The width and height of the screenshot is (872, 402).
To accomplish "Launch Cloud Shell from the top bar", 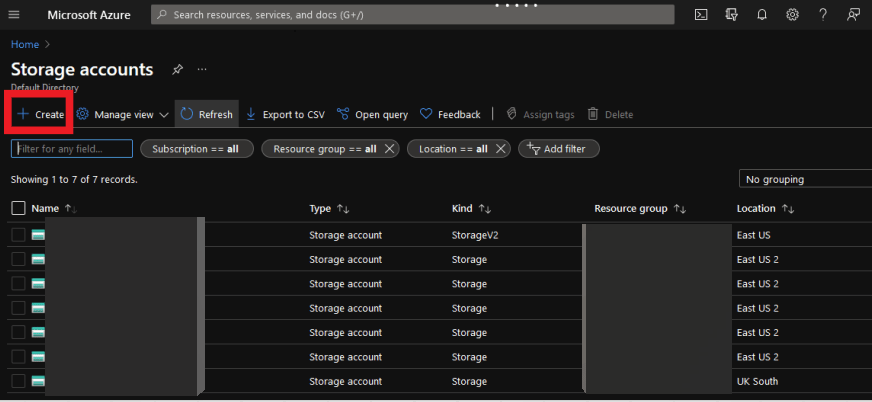I will [x=701, y=15].
